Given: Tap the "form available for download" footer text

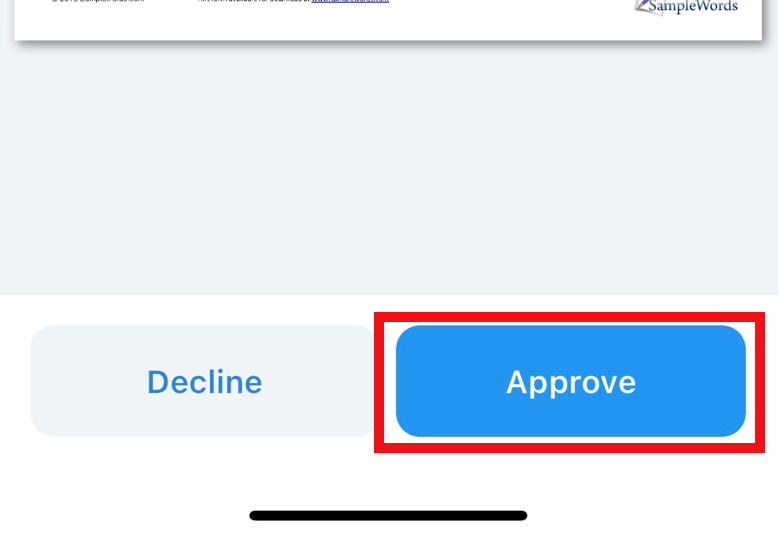Looking at the screenshot, I should [254, 1].
